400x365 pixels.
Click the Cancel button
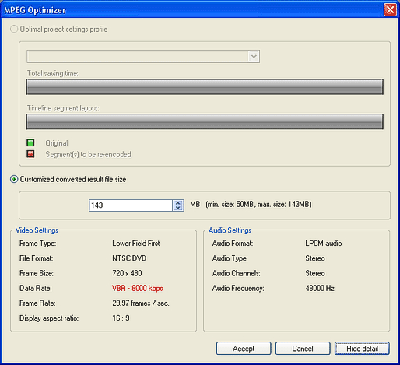click(x=303, y=349)
